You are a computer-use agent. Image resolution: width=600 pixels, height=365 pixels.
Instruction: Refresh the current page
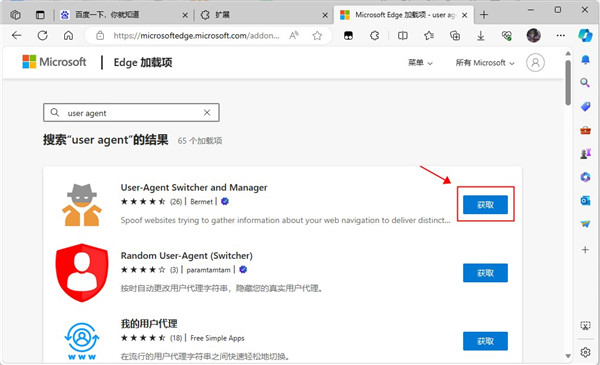coord(42,36)
